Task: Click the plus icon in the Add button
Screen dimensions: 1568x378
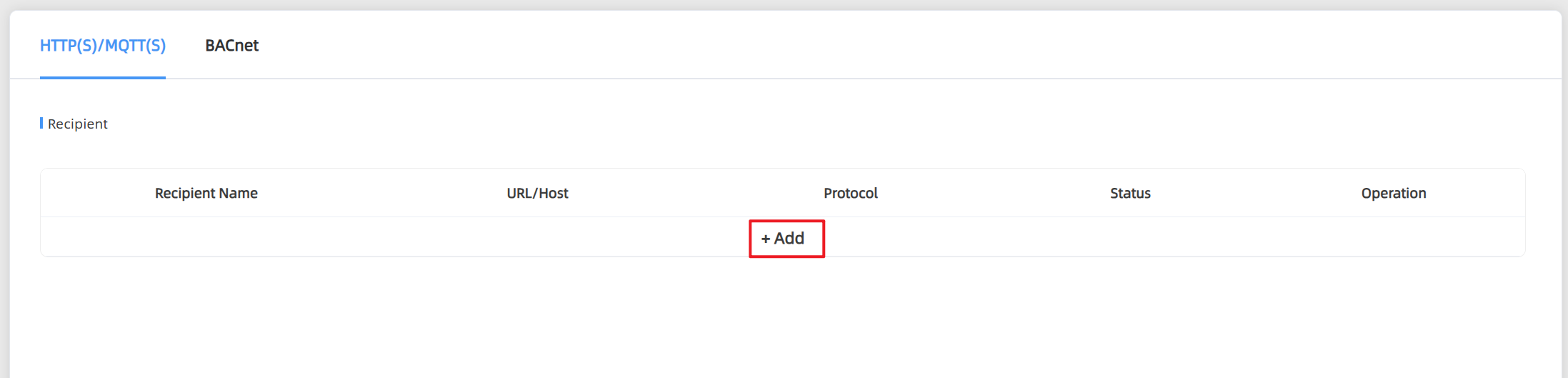Action: coord(766,239)
